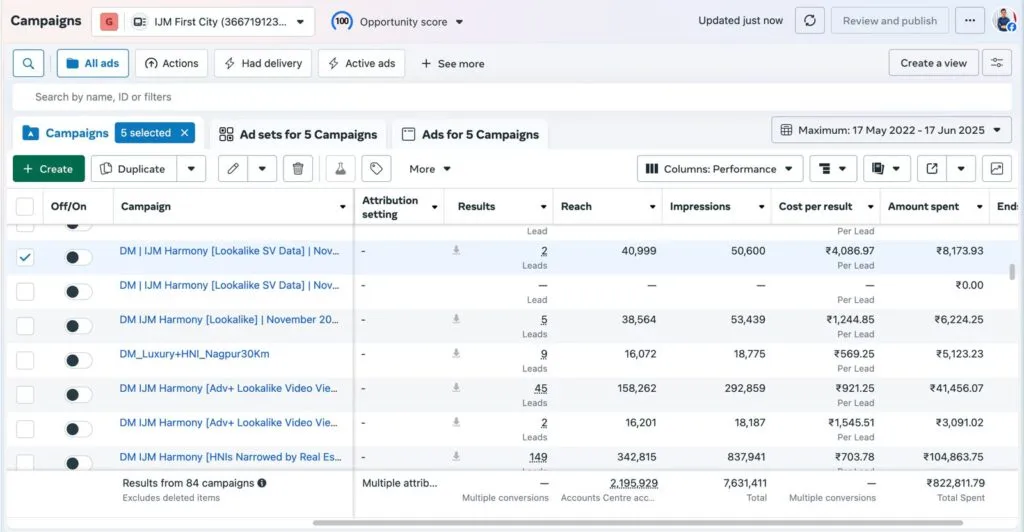Tick the select-all header checkbox
The width and height of the screenshot is (1024, 532).
pyautogui.click(x=25, y=207)
